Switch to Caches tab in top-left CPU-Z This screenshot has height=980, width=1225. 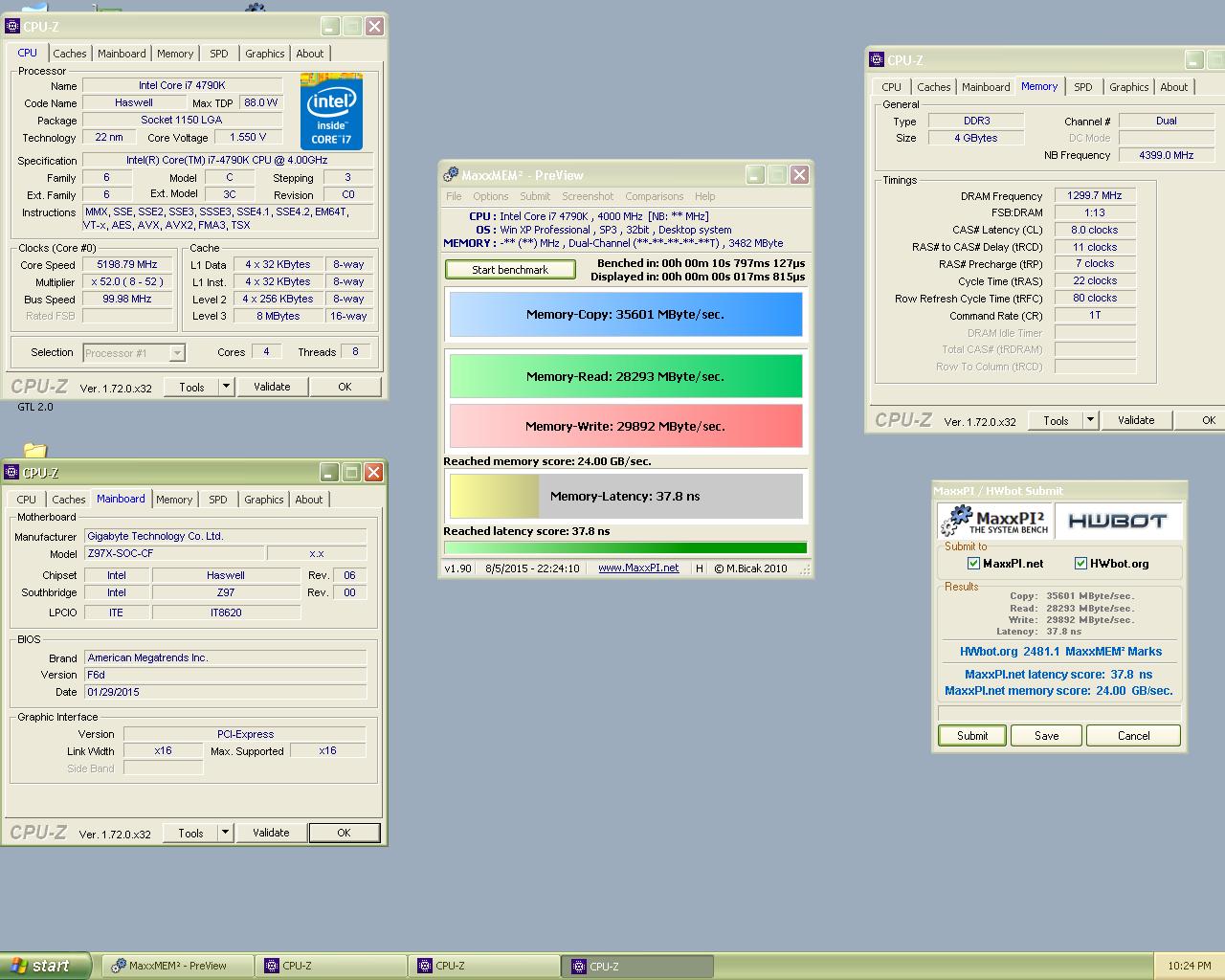click(70, 54)
